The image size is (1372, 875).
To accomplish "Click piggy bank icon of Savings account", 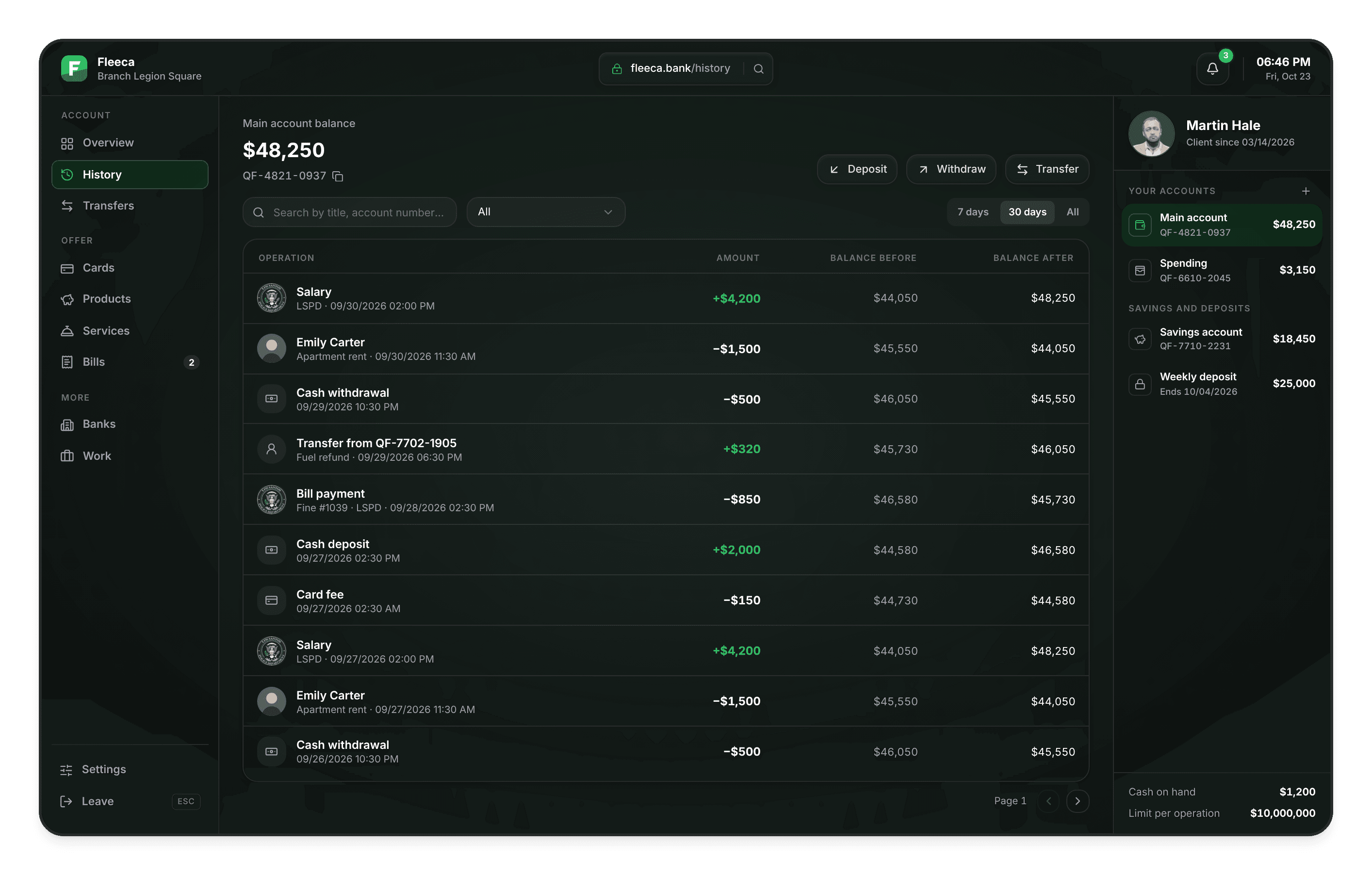I will (x=1140, y=339).
